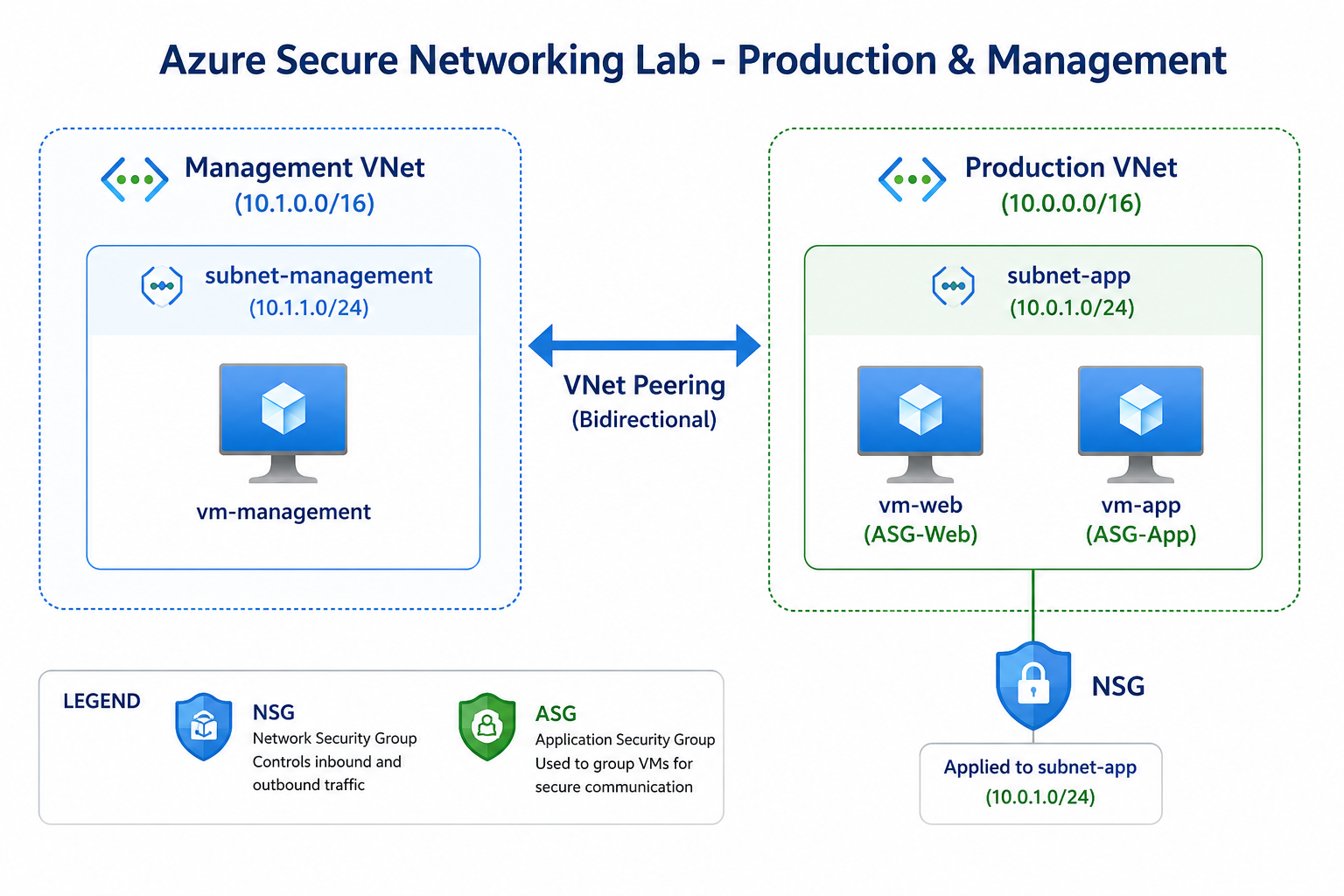Select the 'vm-web' label
The image size is (1344, 896).
[x=920, y=505]
